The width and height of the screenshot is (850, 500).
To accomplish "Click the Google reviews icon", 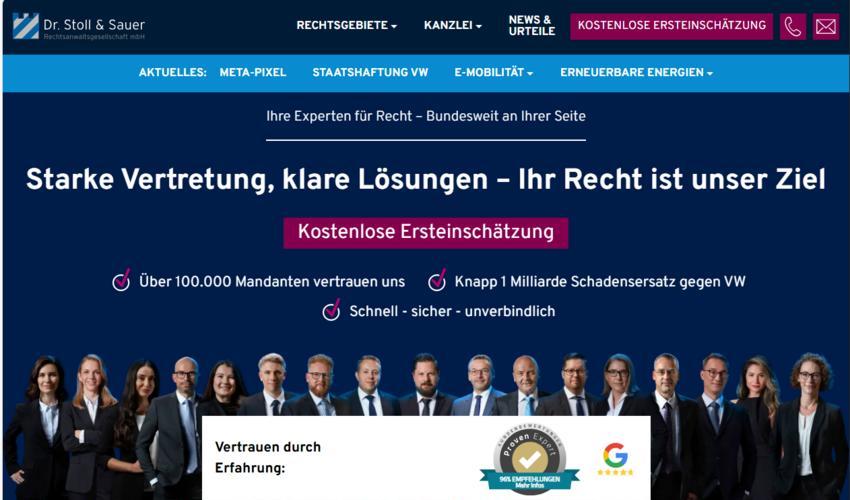I will click(x=615, y=459).
